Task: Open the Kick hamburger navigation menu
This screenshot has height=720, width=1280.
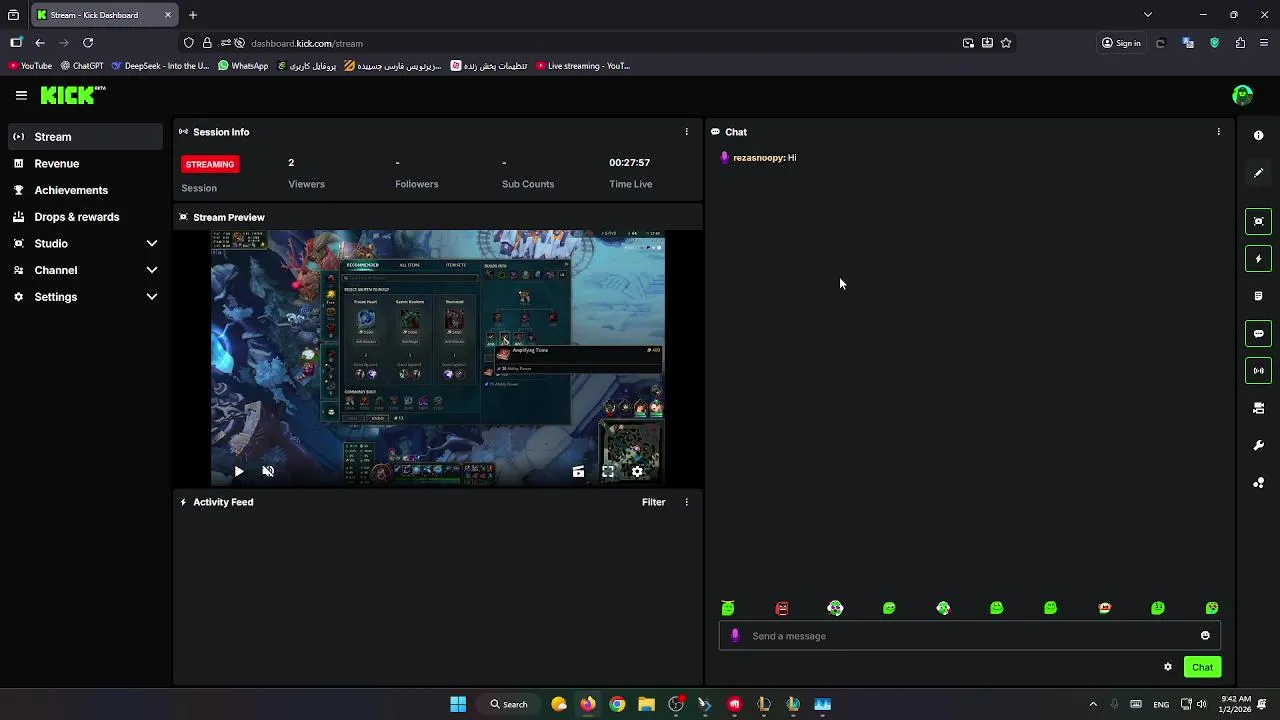Action: [21, 95]
